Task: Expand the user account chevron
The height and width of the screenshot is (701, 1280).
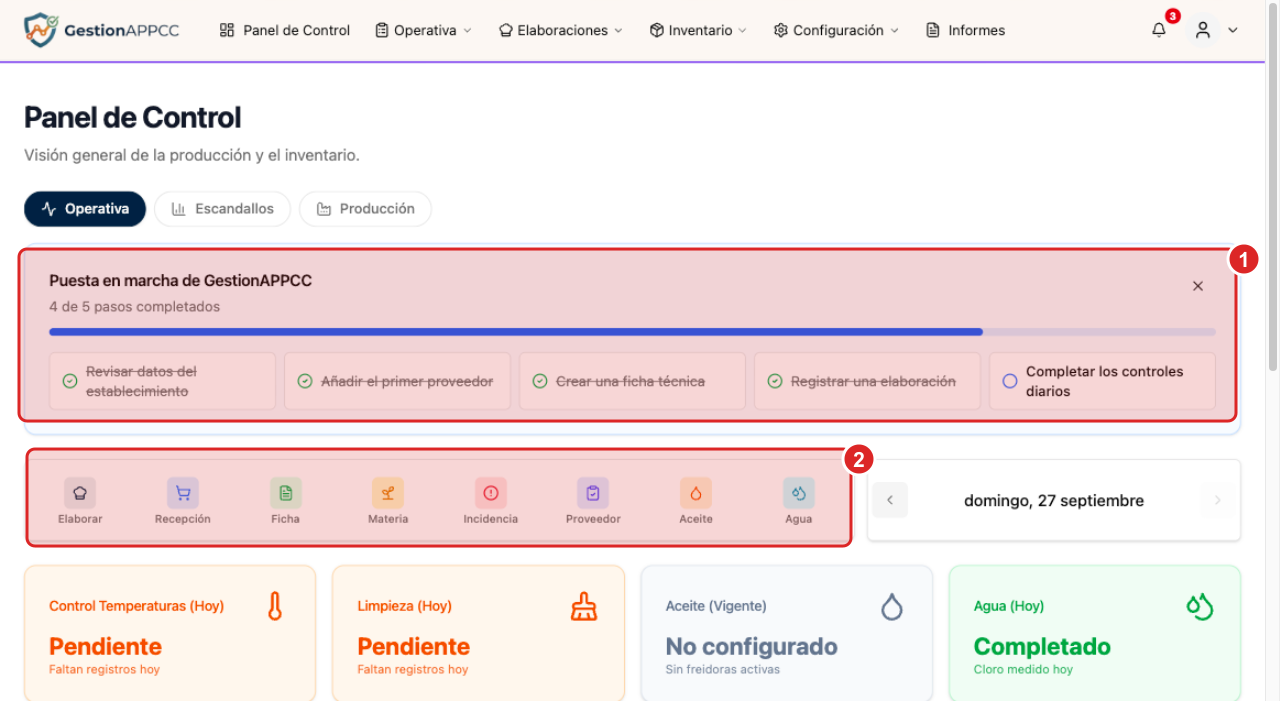Action: pyautogui.click(x=1233, y=30)
